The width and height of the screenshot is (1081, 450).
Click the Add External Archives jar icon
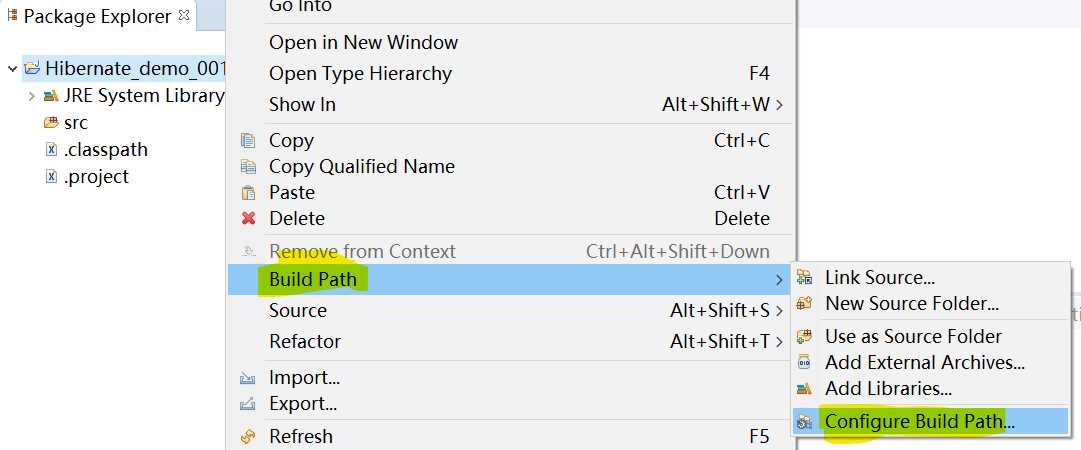click(x=804, y=362)
